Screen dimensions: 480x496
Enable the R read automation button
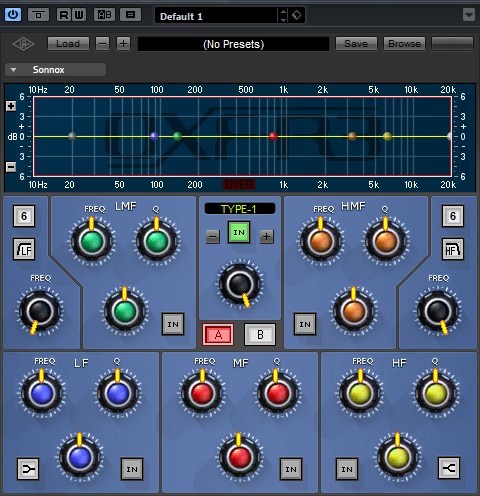click(63, 15)
